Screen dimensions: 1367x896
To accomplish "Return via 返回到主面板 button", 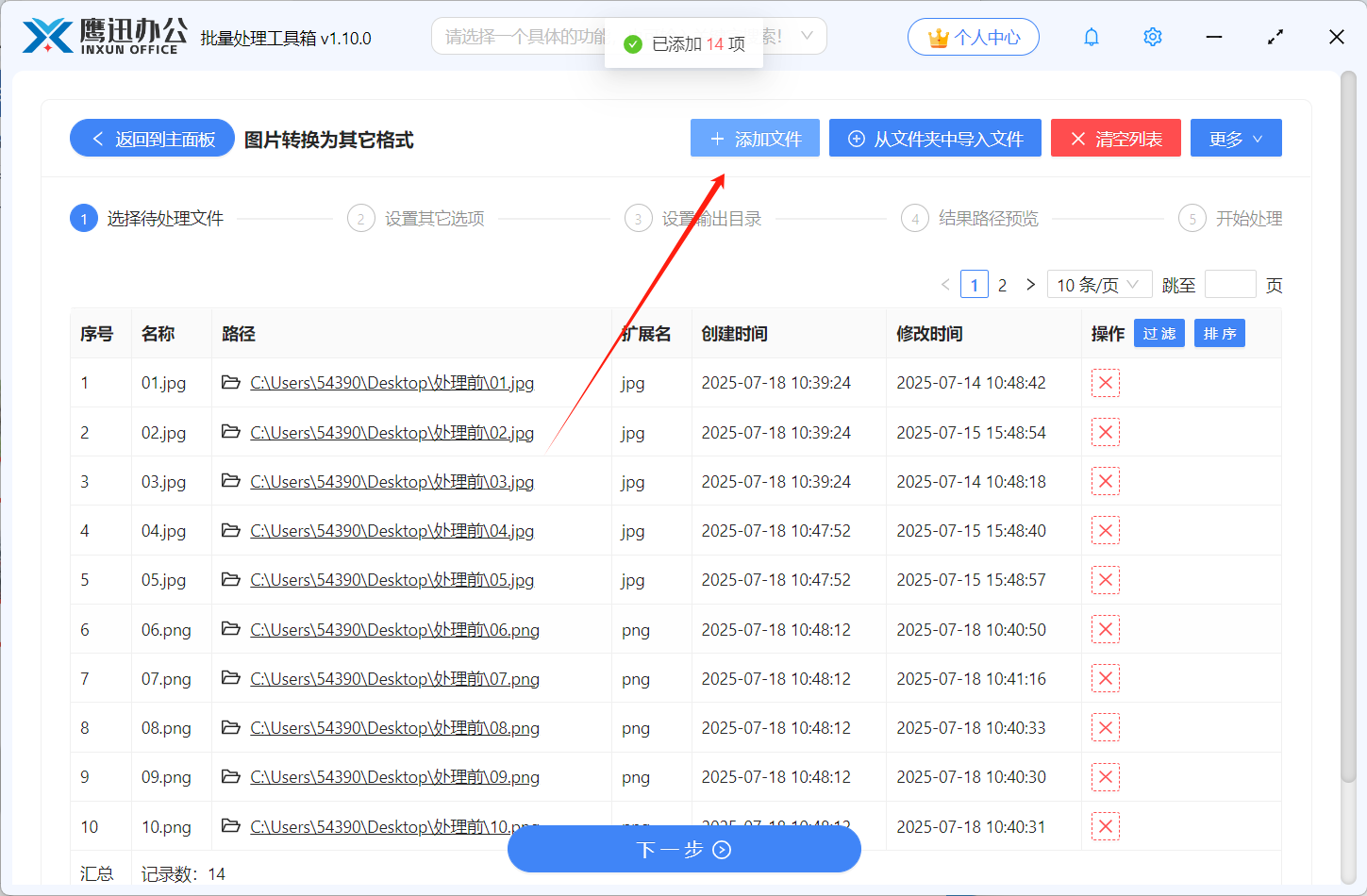I will point(152,138).
